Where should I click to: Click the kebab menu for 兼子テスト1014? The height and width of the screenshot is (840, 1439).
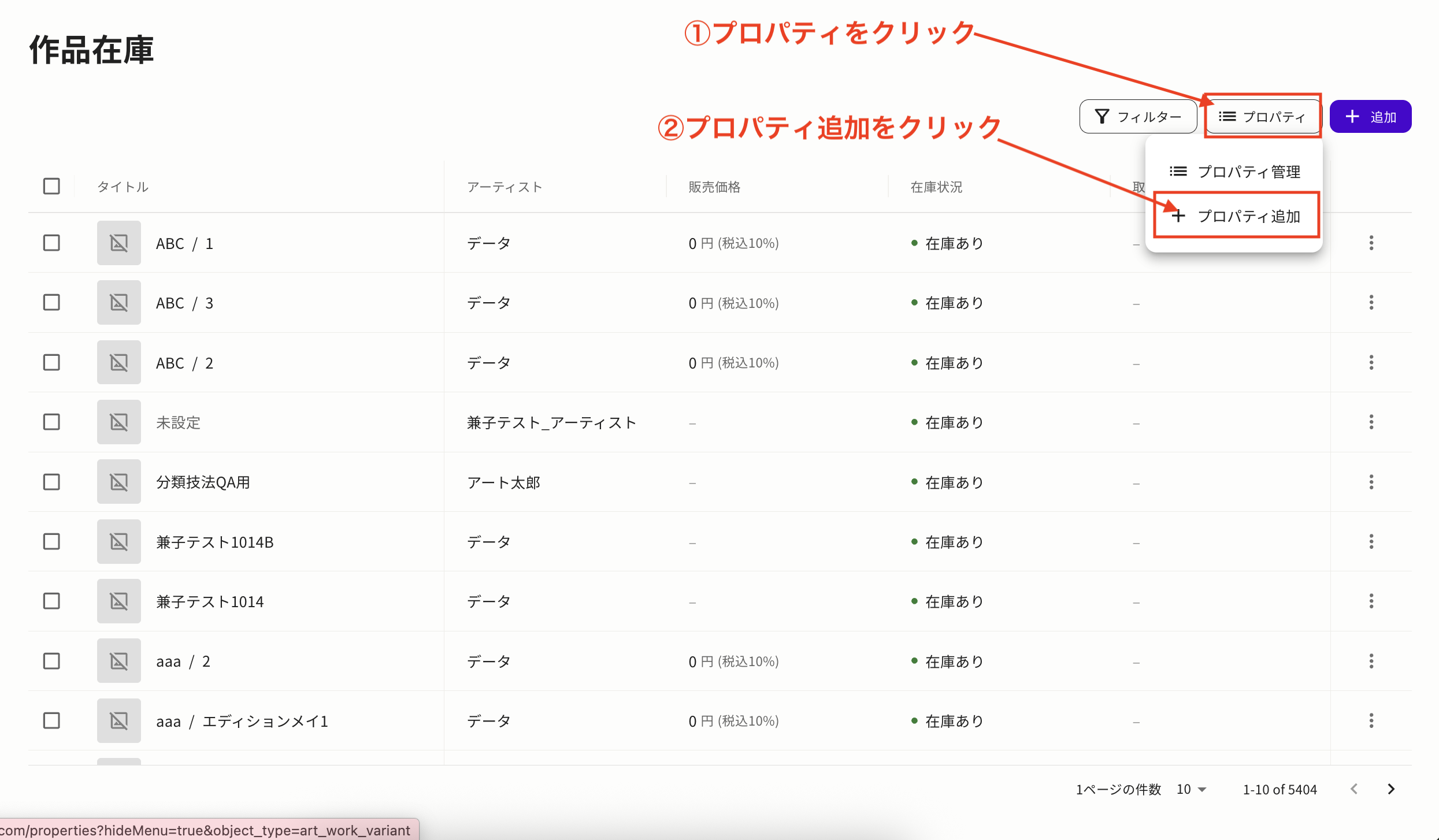pyautogui.click(x=1371, y=601)
